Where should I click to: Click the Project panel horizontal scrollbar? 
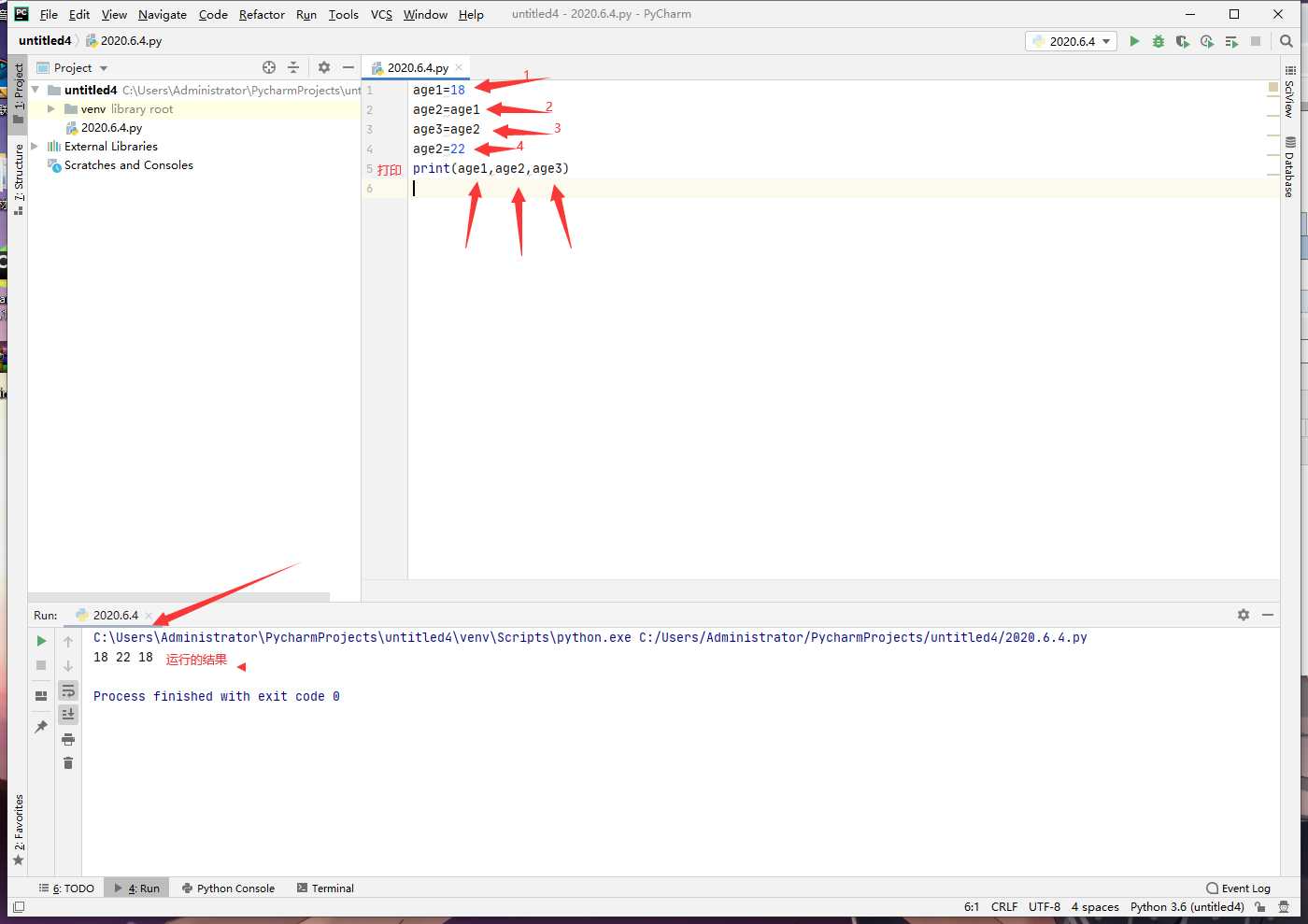[178, 596]
